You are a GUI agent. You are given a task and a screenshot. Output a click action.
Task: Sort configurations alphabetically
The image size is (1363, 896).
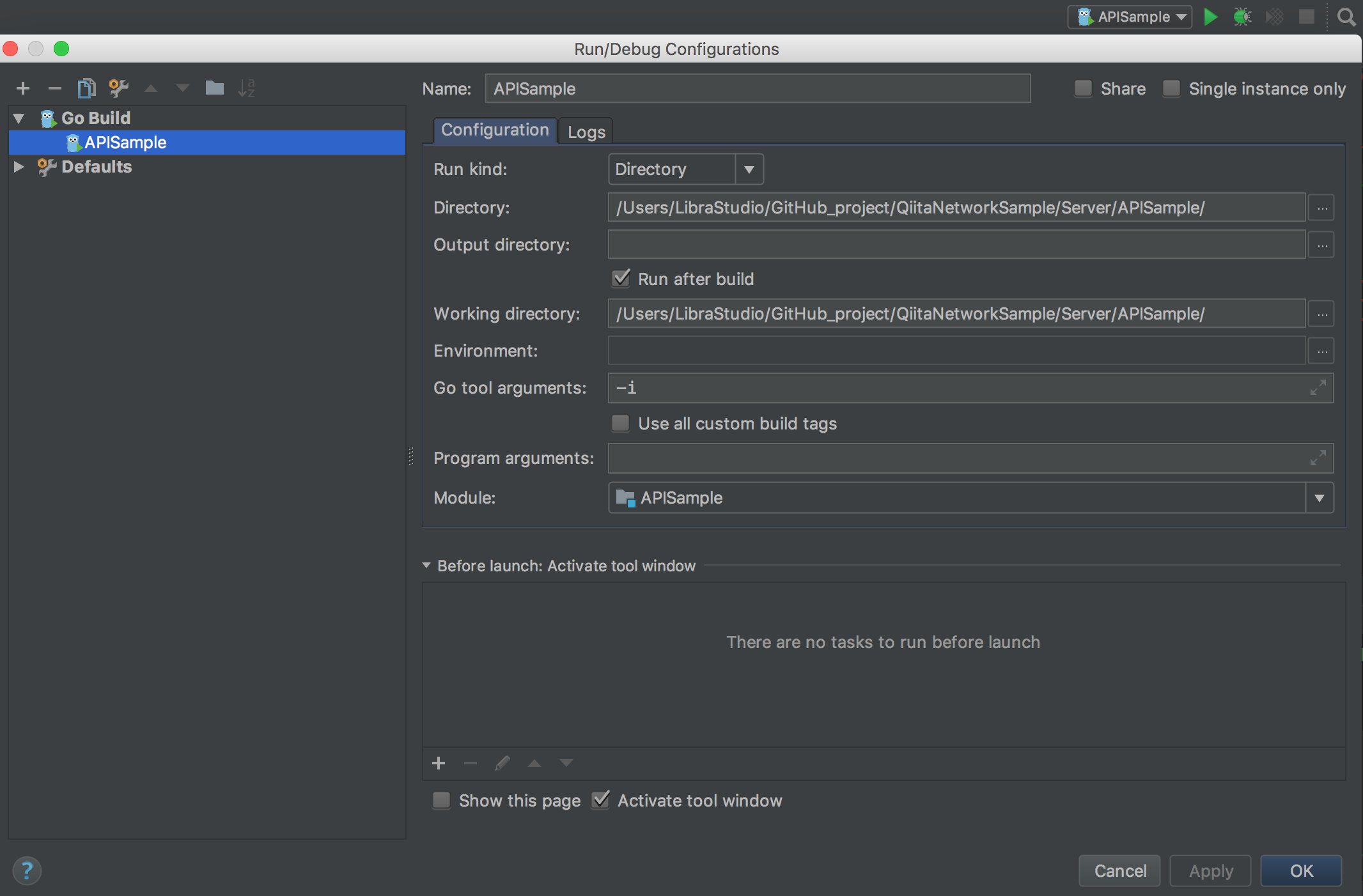[x=248, y=88]
